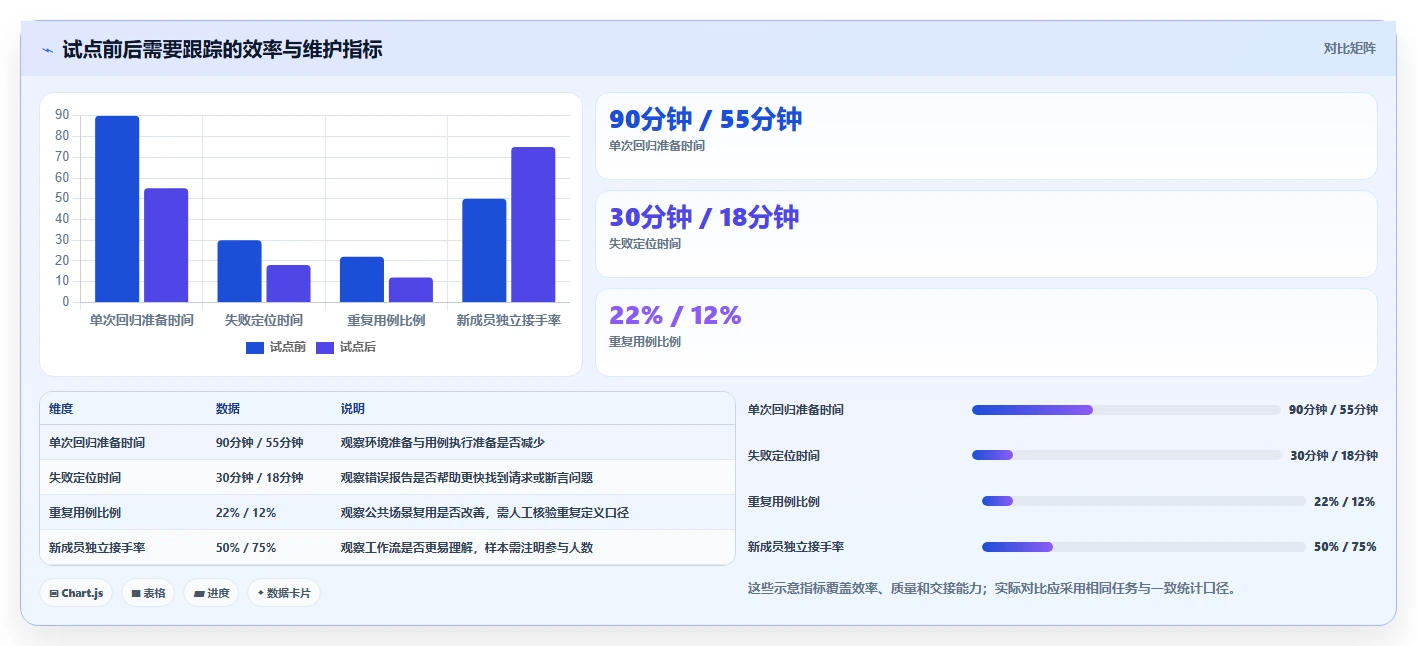Click the icon inside the 进度 chip
Screen dimensions: 1417x646
click(x=199, y=594)
